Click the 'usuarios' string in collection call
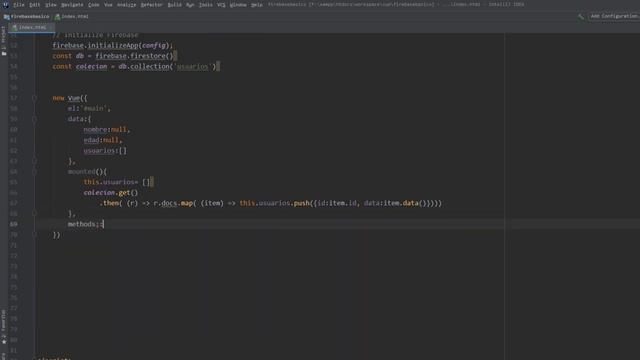Image resolution: width=640 pixels, height=360 pixels. pyautogui.click(x=192, y=67)
